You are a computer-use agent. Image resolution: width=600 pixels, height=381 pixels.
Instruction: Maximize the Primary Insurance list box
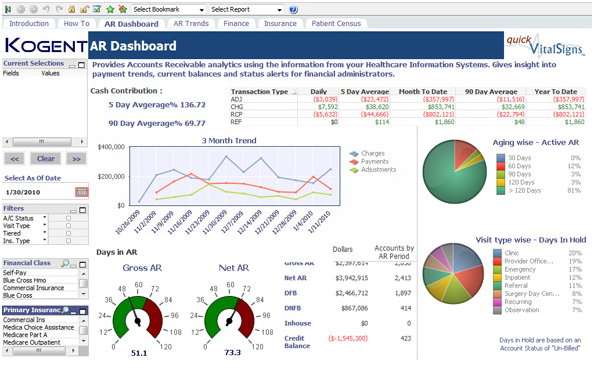click(x=82, y=311)
